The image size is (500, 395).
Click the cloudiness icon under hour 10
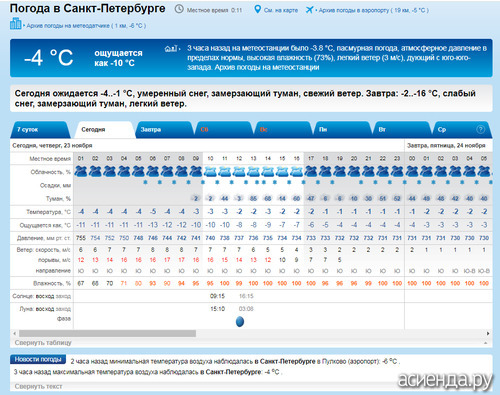(x=210, y=172)
